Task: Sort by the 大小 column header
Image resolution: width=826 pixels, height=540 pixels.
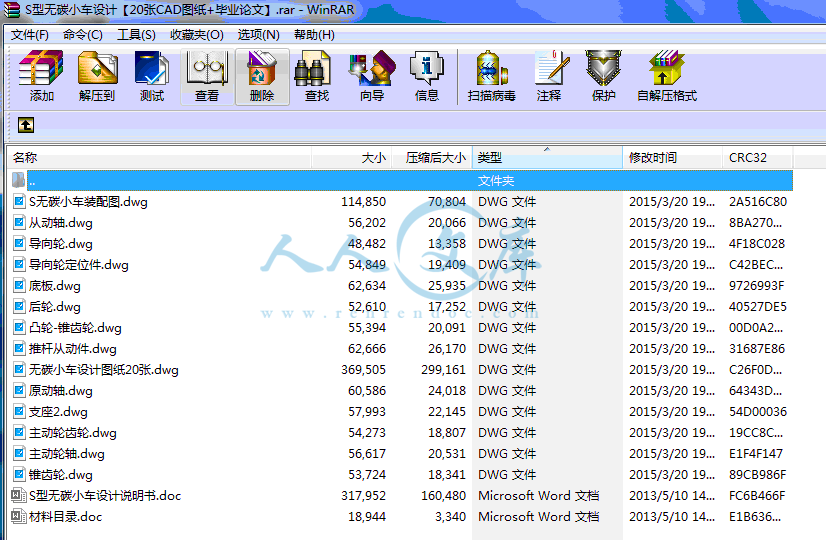Action: pyautogui.click(x=351, y=158)
